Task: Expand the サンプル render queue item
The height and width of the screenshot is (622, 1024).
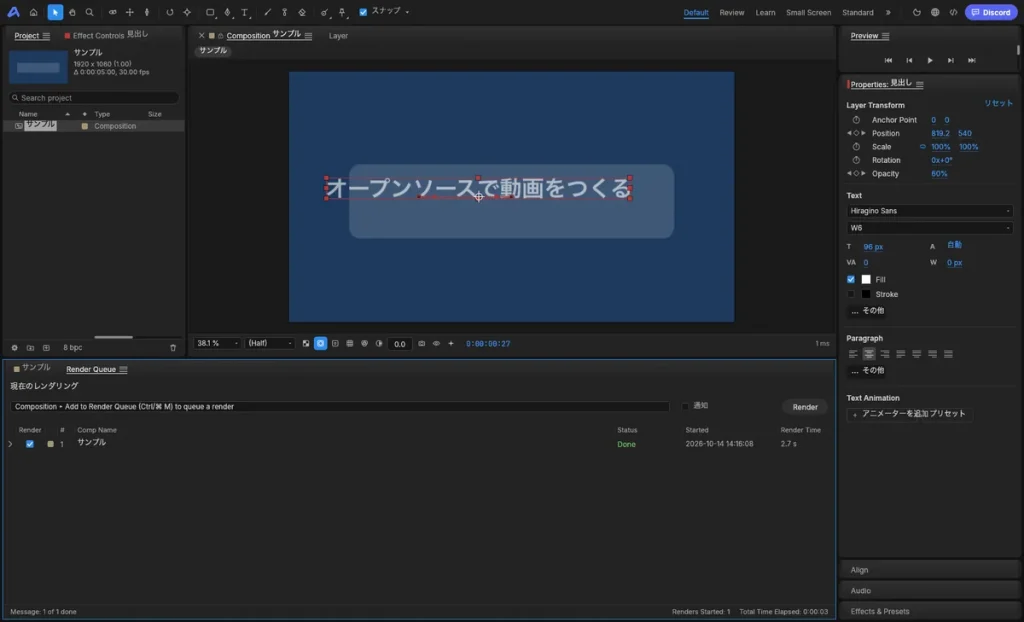Action: (10, 444)
